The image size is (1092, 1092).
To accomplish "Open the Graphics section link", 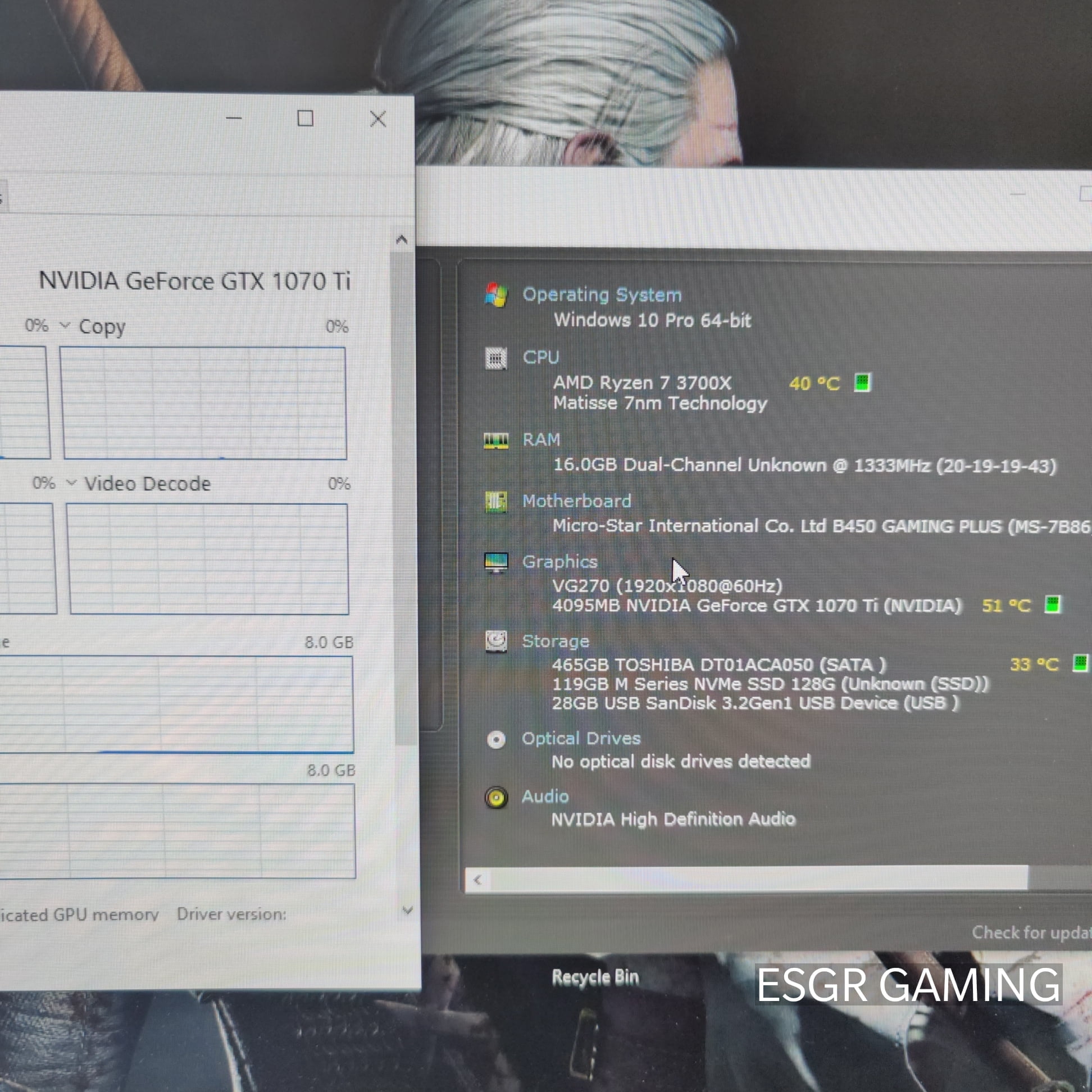I will point(559,561).
